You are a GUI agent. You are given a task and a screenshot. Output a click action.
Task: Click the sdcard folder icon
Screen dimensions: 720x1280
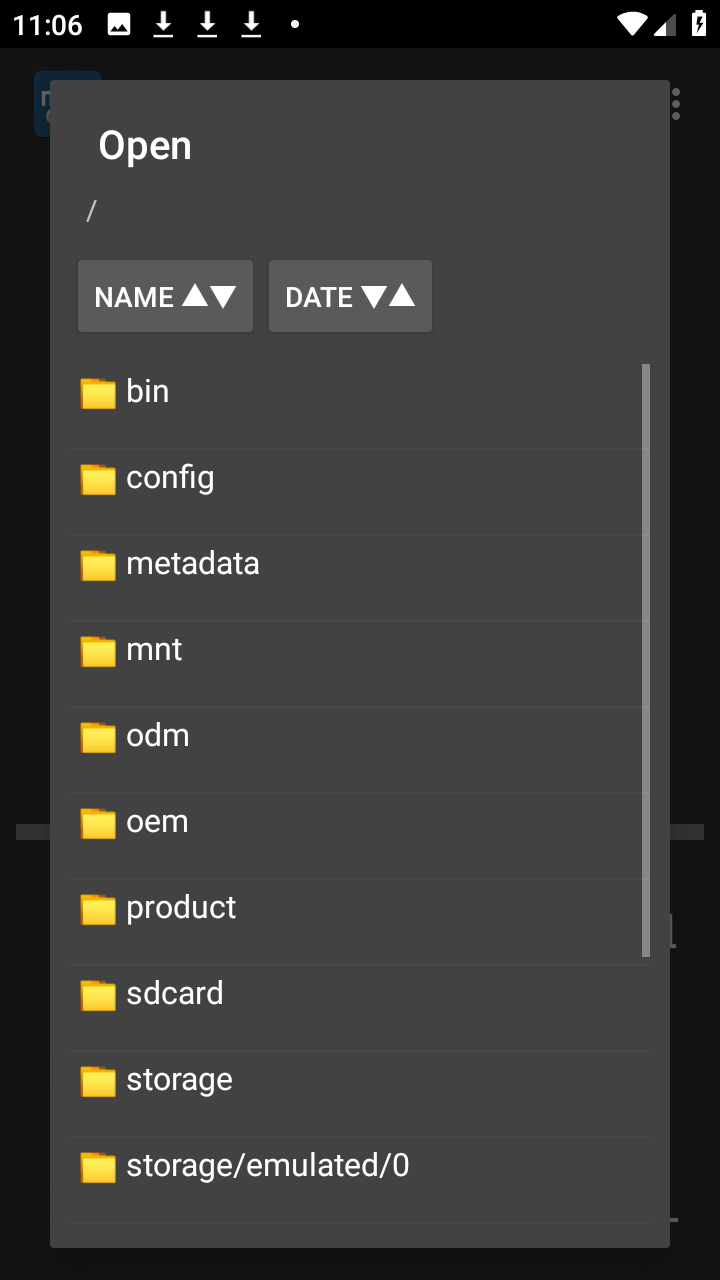tap(98, 995)
